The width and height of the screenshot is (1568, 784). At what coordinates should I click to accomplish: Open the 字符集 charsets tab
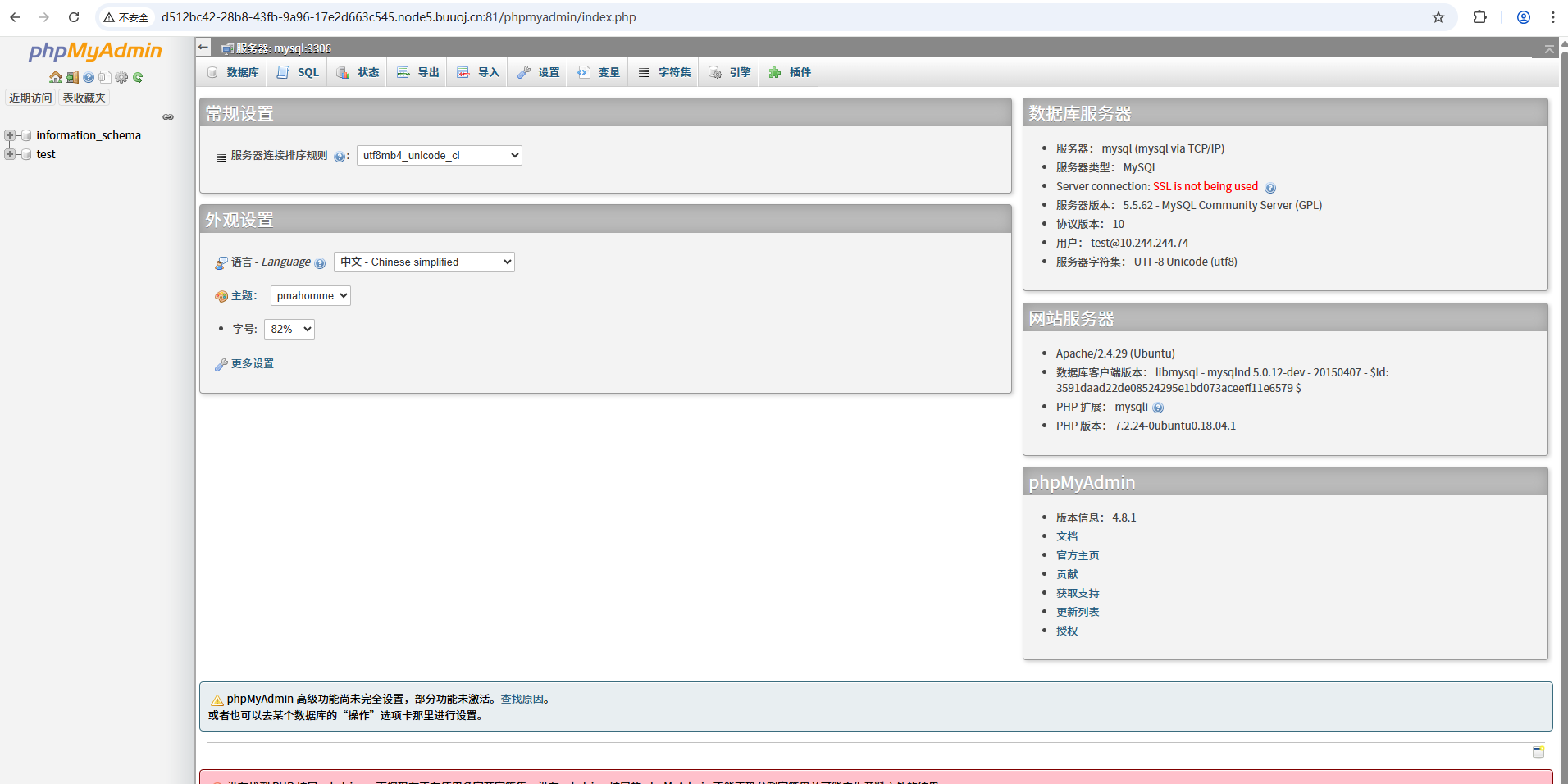coord(665,72)
